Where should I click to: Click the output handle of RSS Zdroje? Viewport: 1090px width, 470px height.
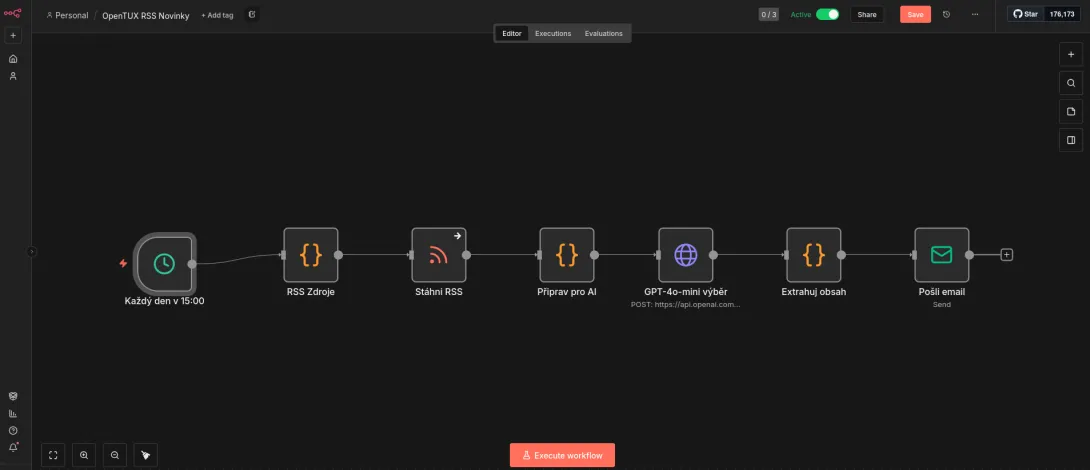coord(338,255)
